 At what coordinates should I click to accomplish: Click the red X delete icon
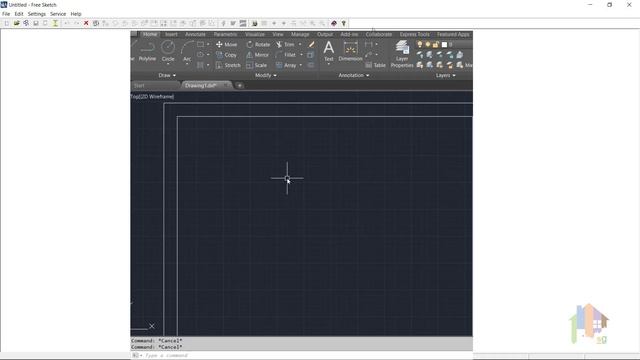point(86,23)
